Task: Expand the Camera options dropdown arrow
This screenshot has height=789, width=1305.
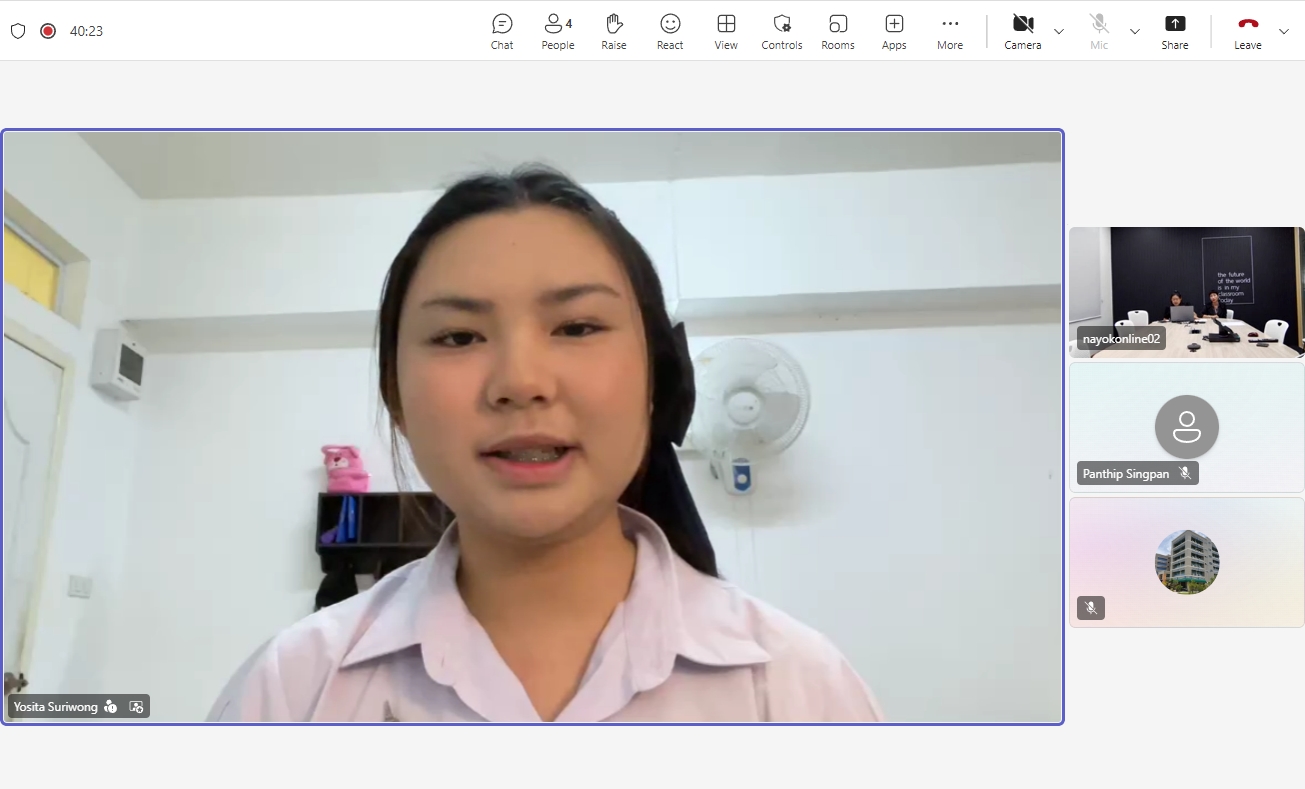Action: point(1059,31)
